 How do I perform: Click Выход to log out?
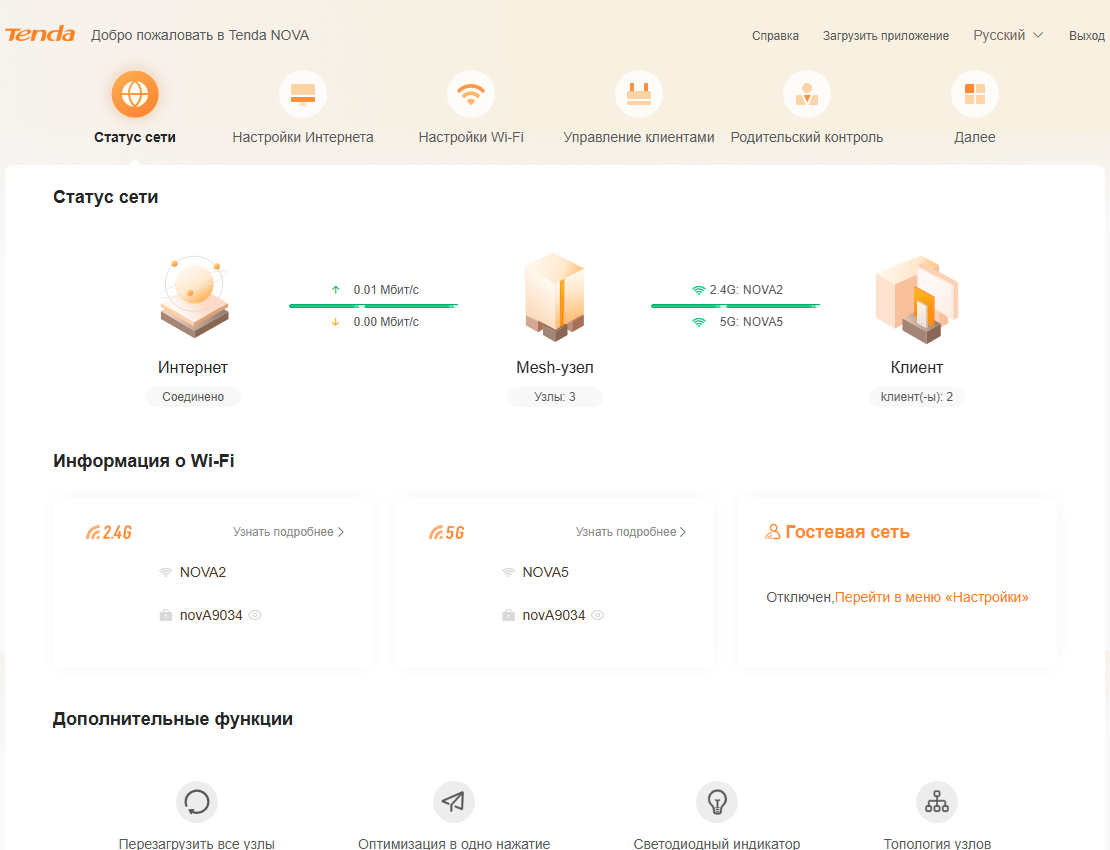1087,35
